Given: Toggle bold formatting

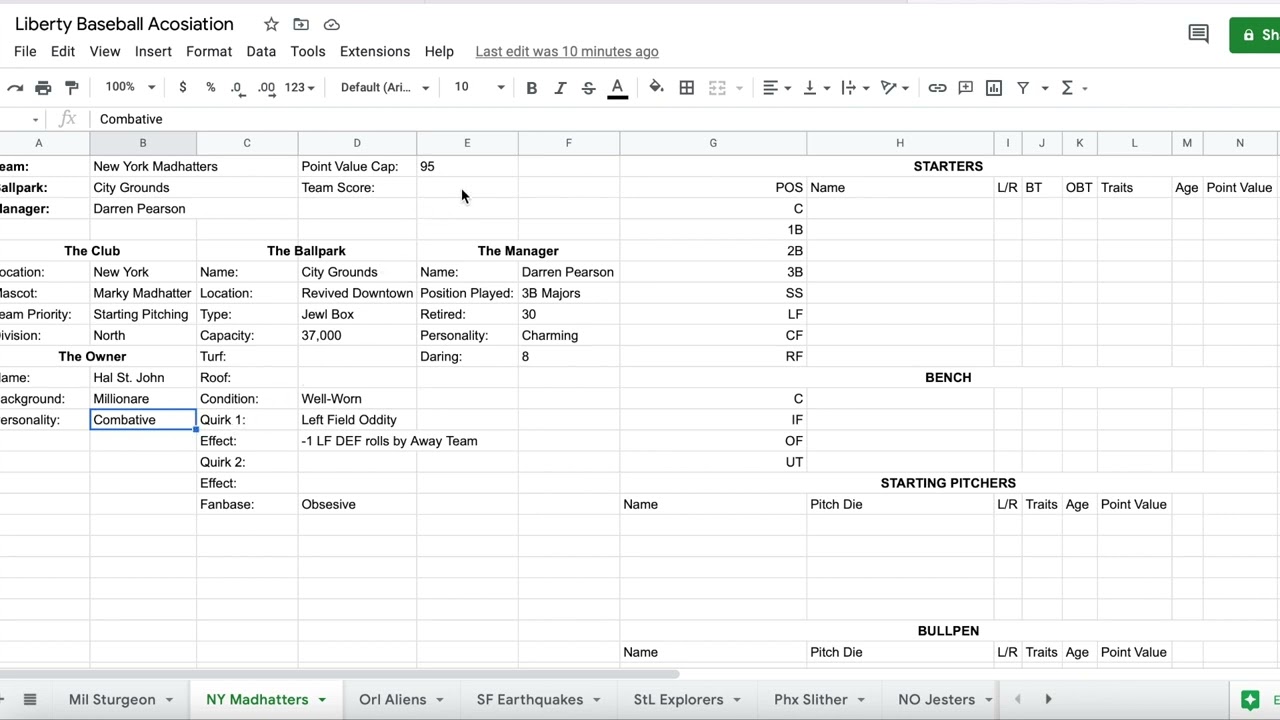Looking at the screenshot, I should pos(531,88).
